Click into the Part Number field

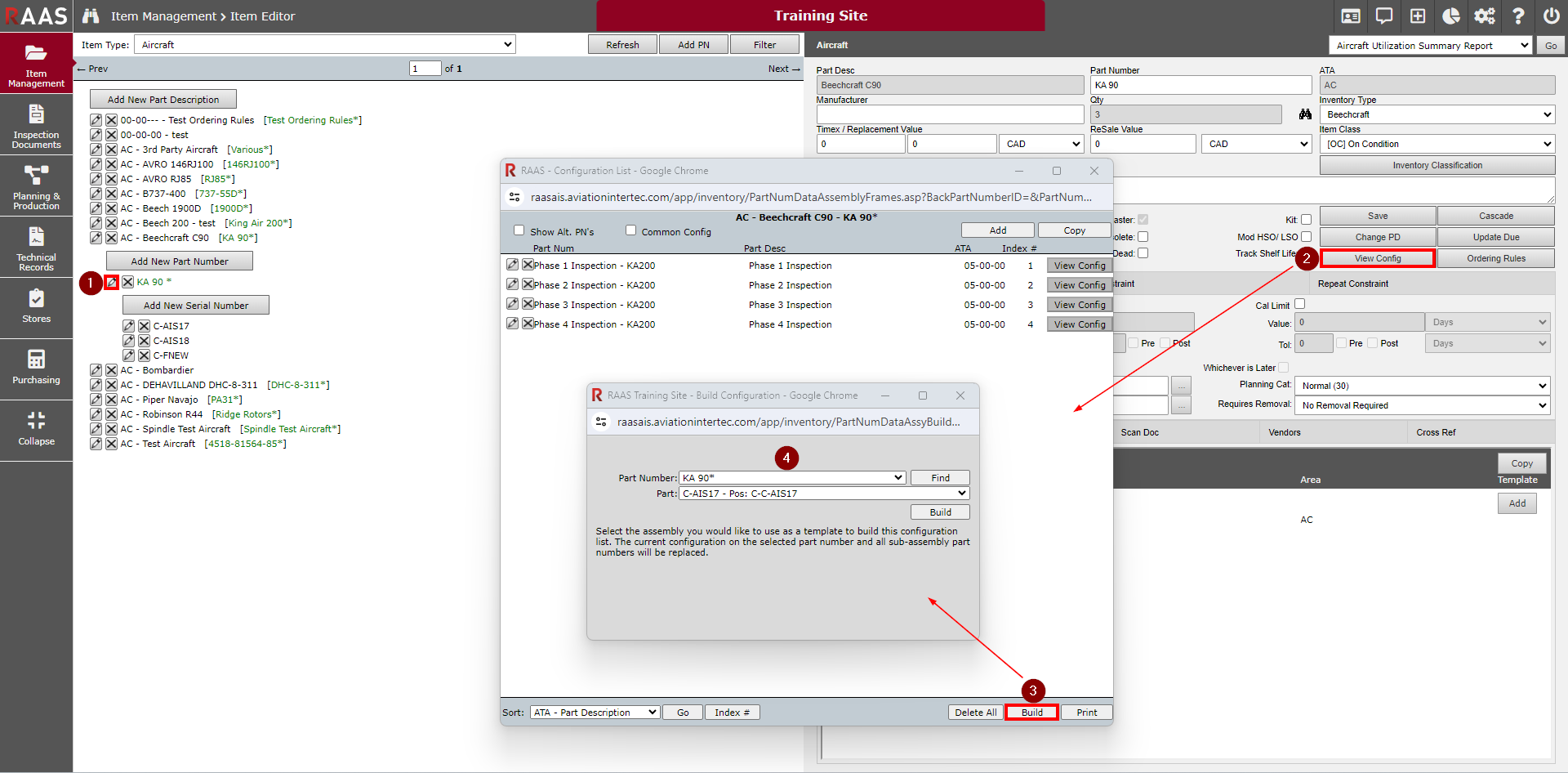click(x=1200, y=85)
